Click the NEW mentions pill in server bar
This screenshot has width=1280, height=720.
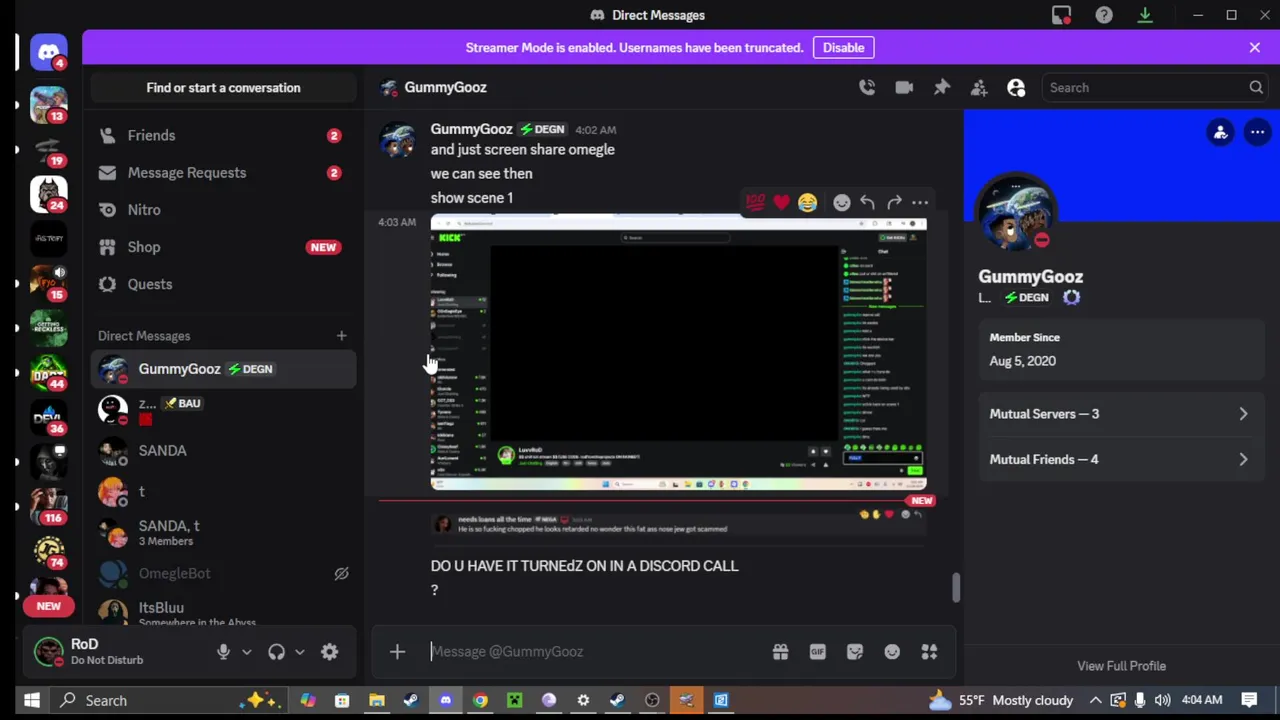click(48, 606)
